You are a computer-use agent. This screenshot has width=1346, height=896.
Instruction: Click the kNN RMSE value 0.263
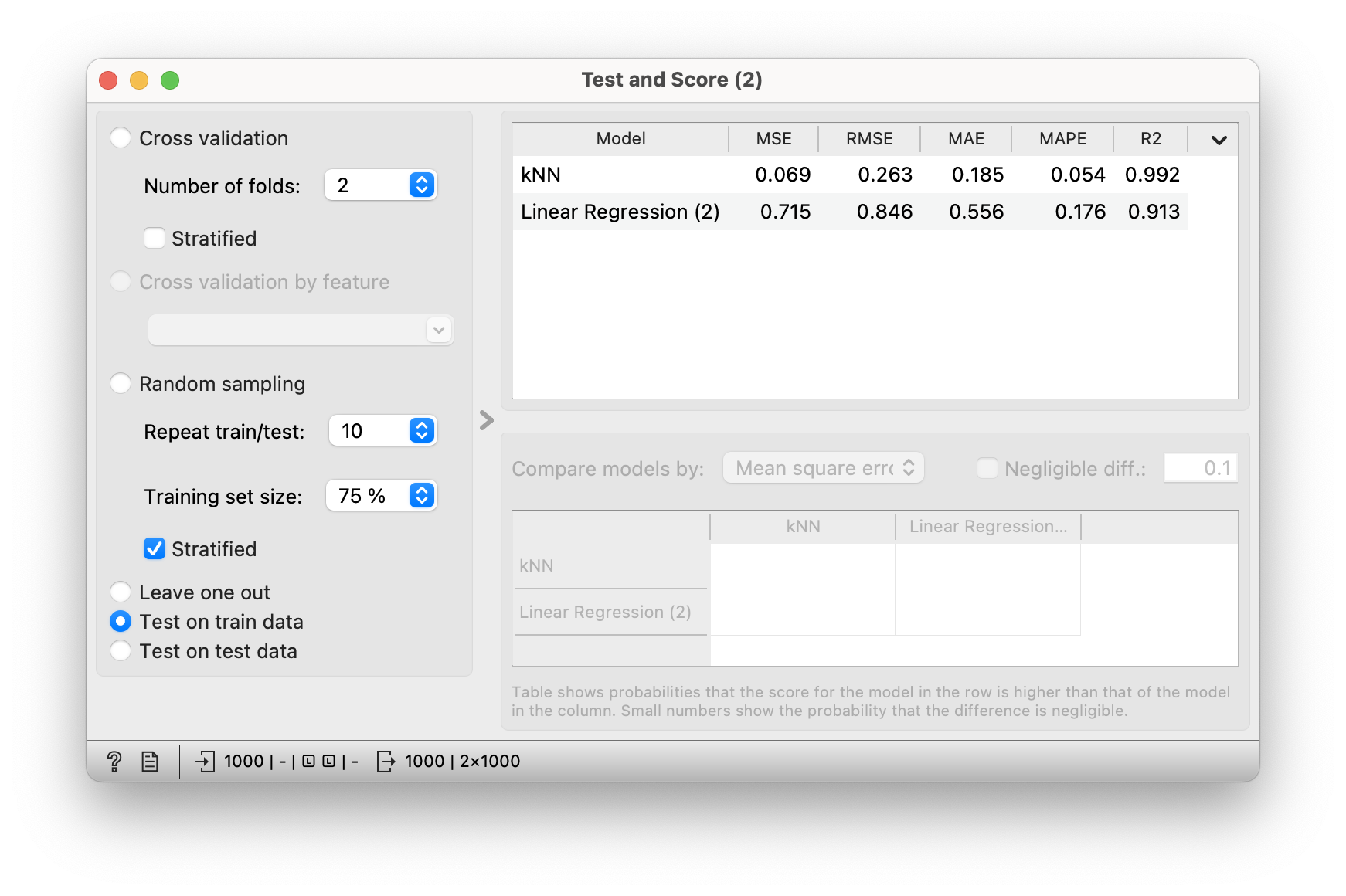pos(885,175)
